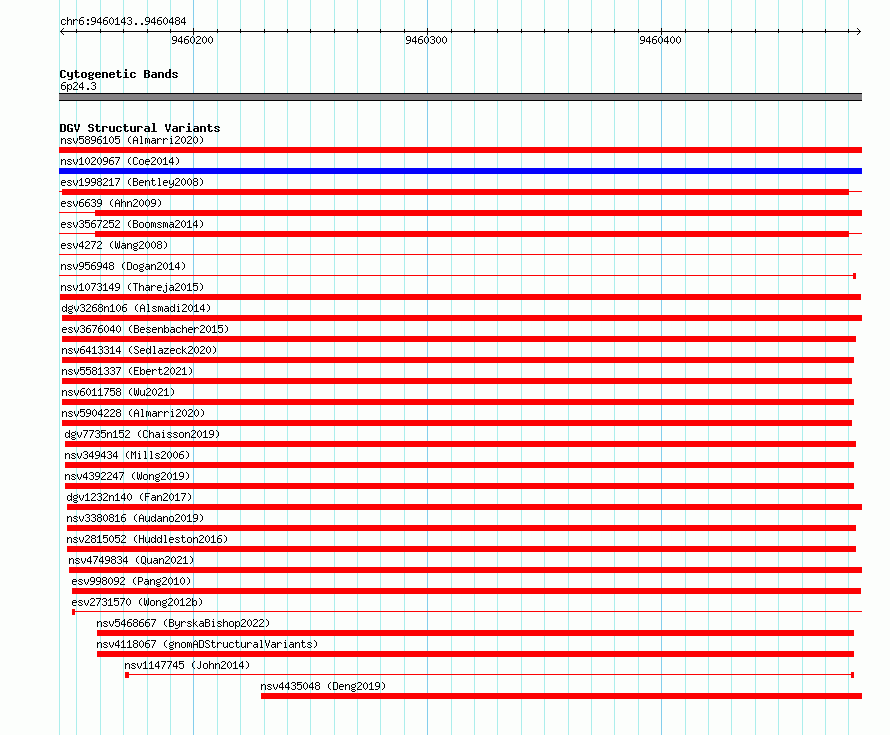Open esv2731570 (Wong2012b) label
890x735 pixels.
137,602
